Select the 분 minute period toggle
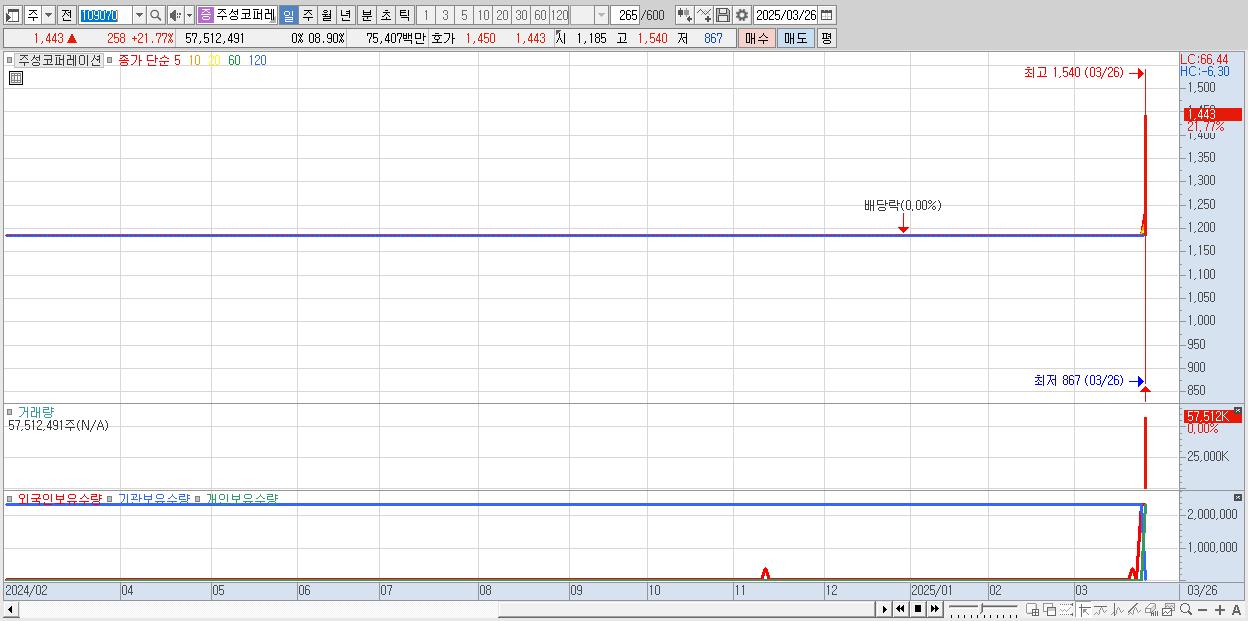This screenshot has width=1248, height=621. click(x=366, y=15)
